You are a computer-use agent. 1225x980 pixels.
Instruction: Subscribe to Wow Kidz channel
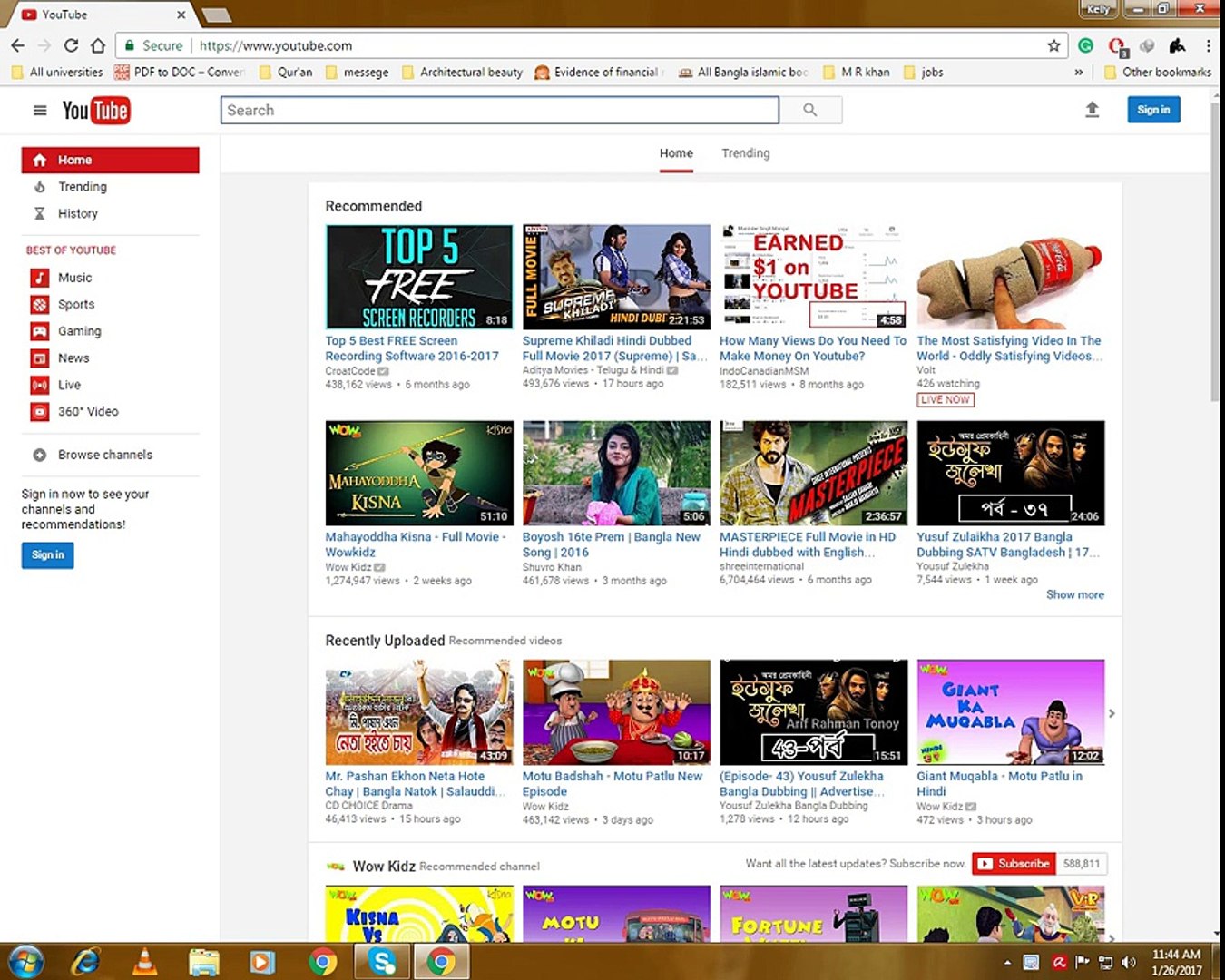click(1013, 864)
